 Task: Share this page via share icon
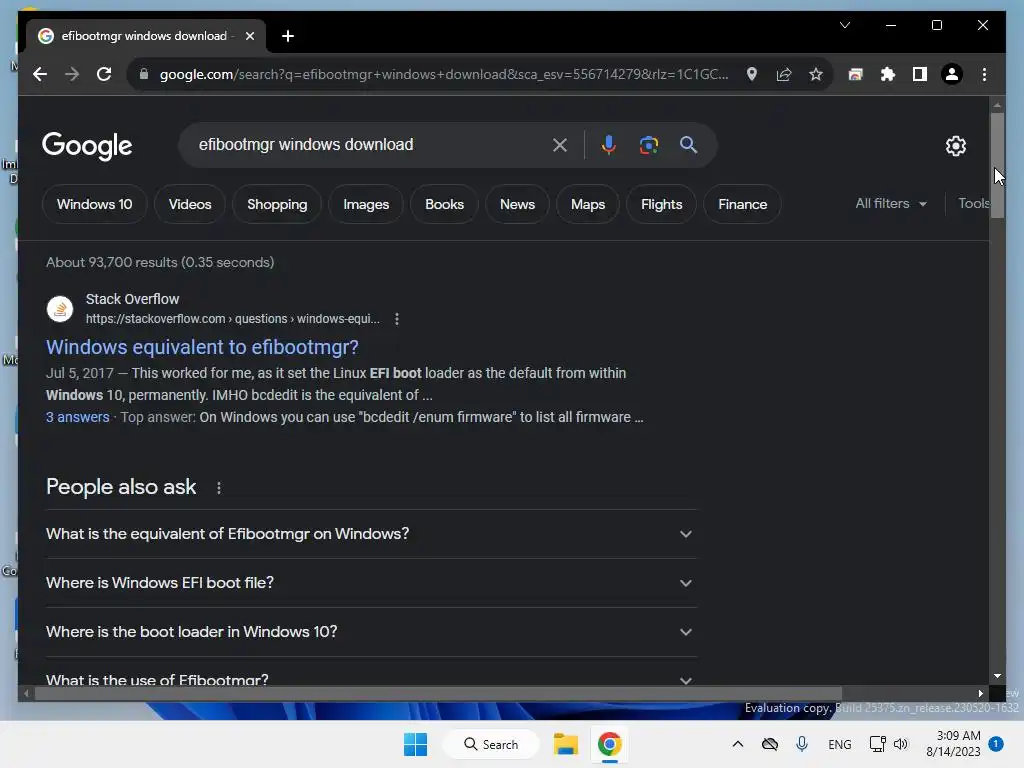click(784, 74)
